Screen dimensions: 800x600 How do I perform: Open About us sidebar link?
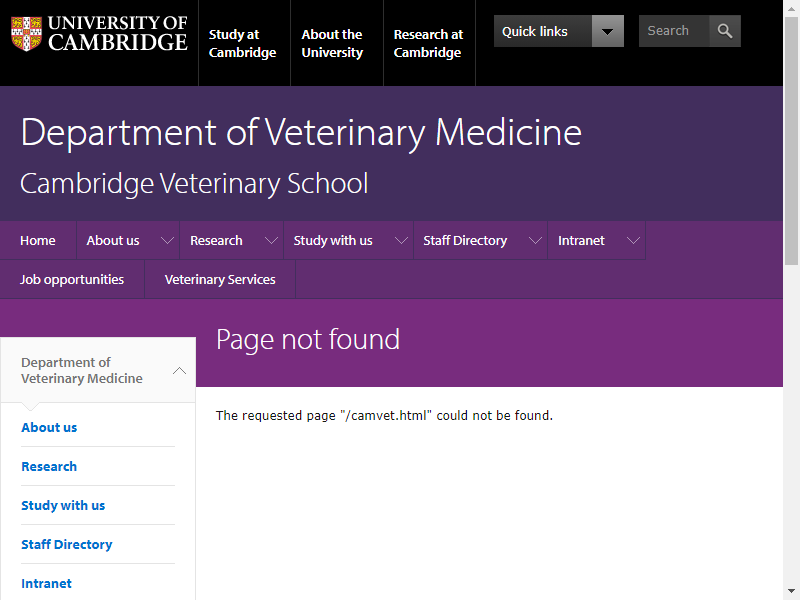[49, 428]
